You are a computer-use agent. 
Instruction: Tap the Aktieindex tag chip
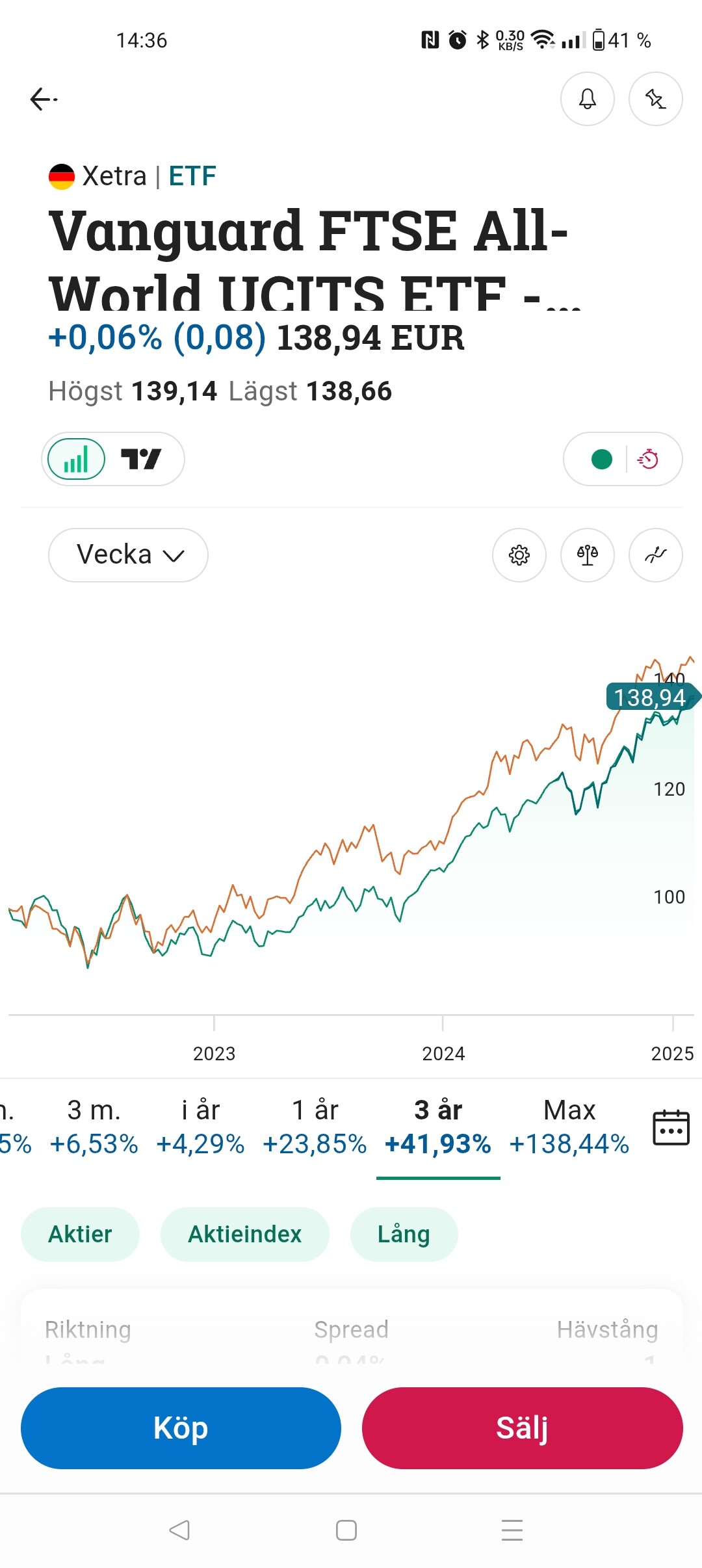244,1234
